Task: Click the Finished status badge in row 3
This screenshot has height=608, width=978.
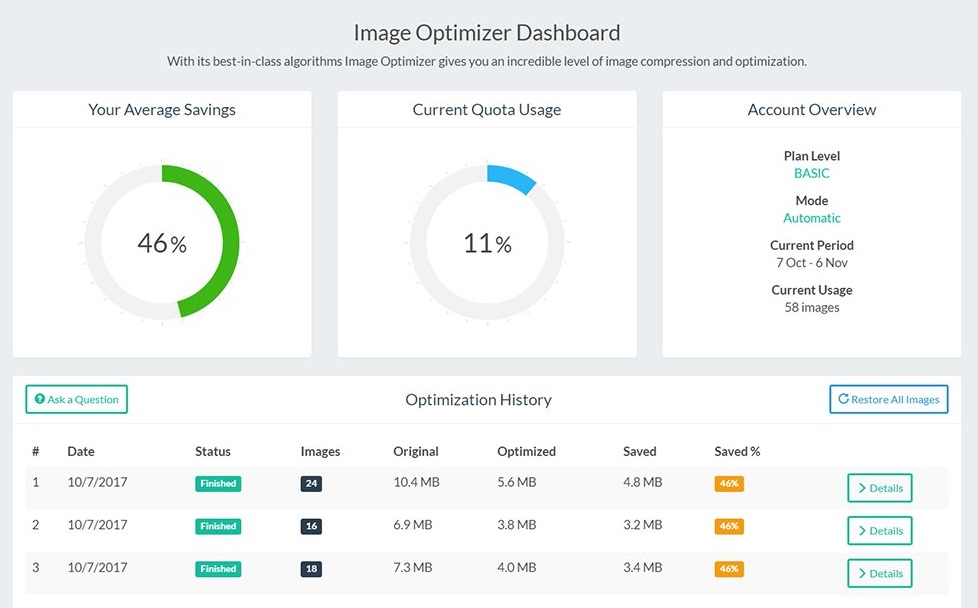Action: (x=218, y=569)
